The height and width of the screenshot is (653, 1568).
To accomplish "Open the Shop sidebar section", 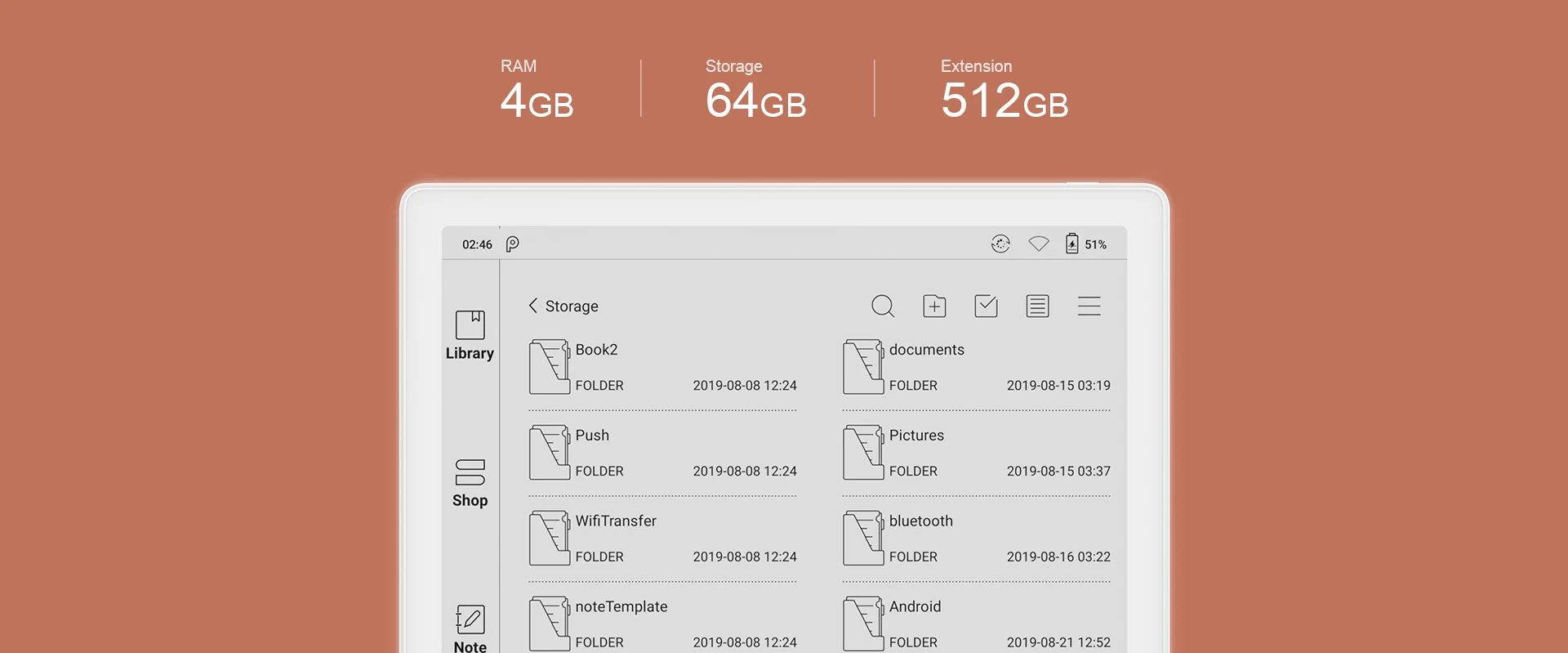I will pos(470,483).
